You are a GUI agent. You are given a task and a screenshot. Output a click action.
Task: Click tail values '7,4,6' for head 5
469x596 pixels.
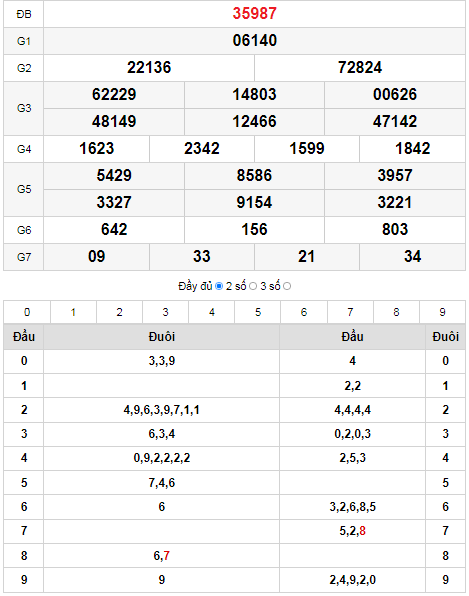pos(162,483)
